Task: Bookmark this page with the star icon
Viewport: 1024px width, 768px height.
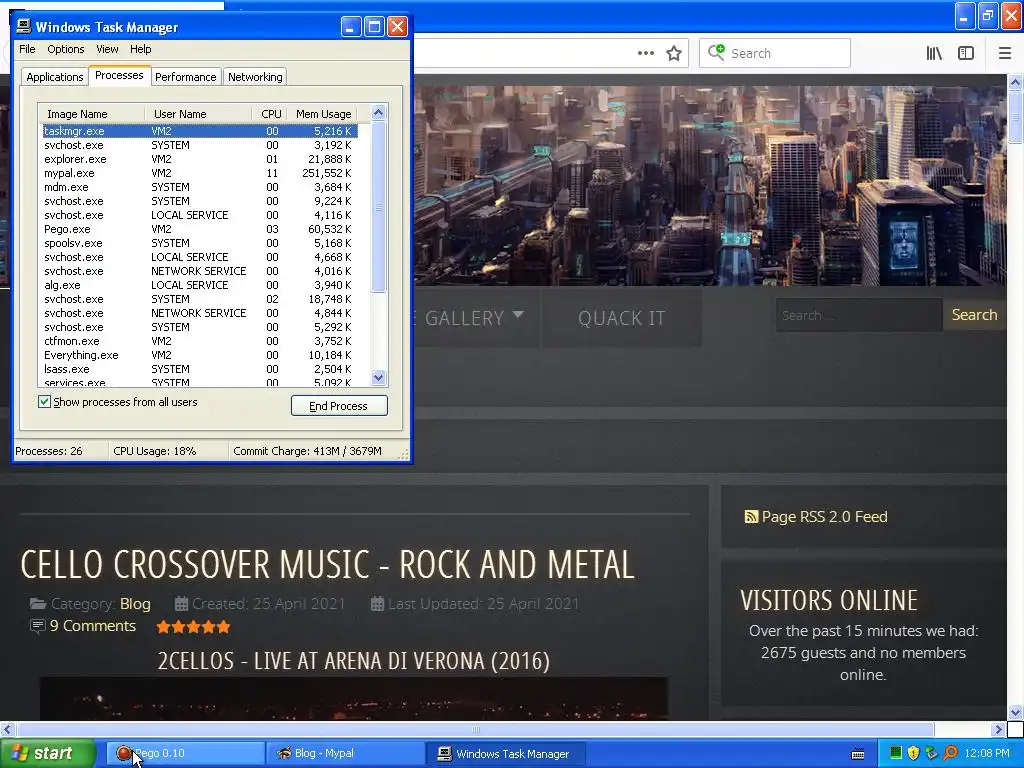Action: (x=674, y=54)
